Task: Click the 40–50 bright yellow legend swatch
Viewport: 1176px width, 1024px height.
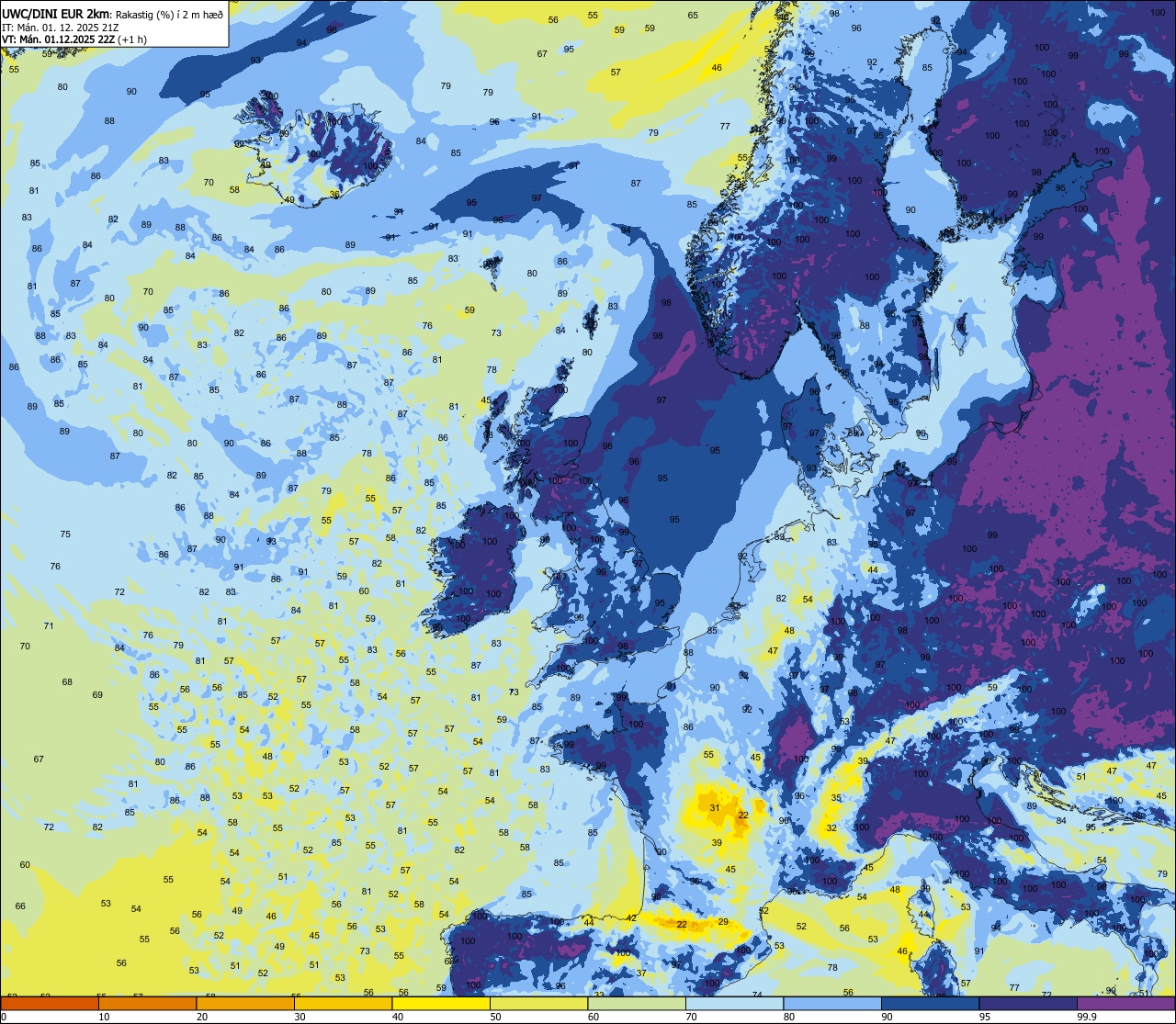Action: (x=441, y=1004)
